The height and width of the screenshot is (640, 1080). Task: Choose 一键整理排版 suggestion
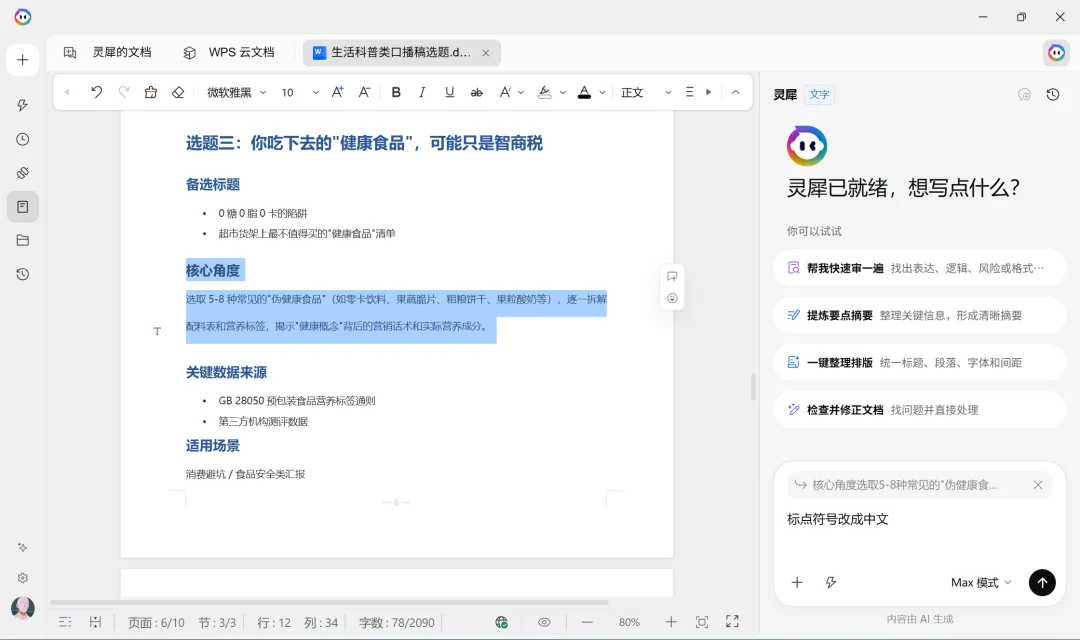(x=920, y=362)
